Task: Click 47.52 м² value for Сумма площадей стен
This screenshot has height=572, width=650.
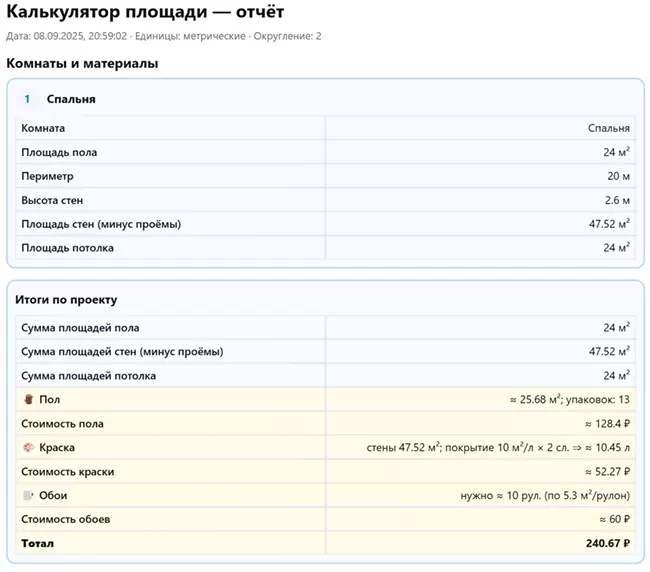Action: pyautogui.click(x=609, y=351)
